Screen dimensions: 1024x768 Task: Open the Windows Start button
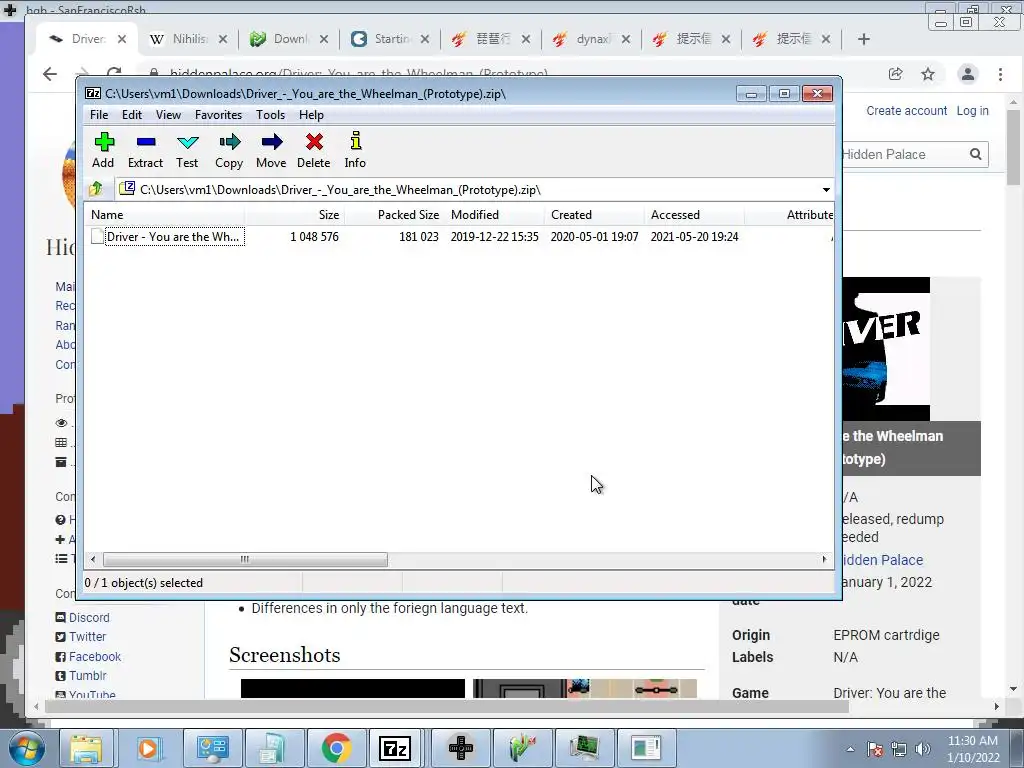[26, 748]
